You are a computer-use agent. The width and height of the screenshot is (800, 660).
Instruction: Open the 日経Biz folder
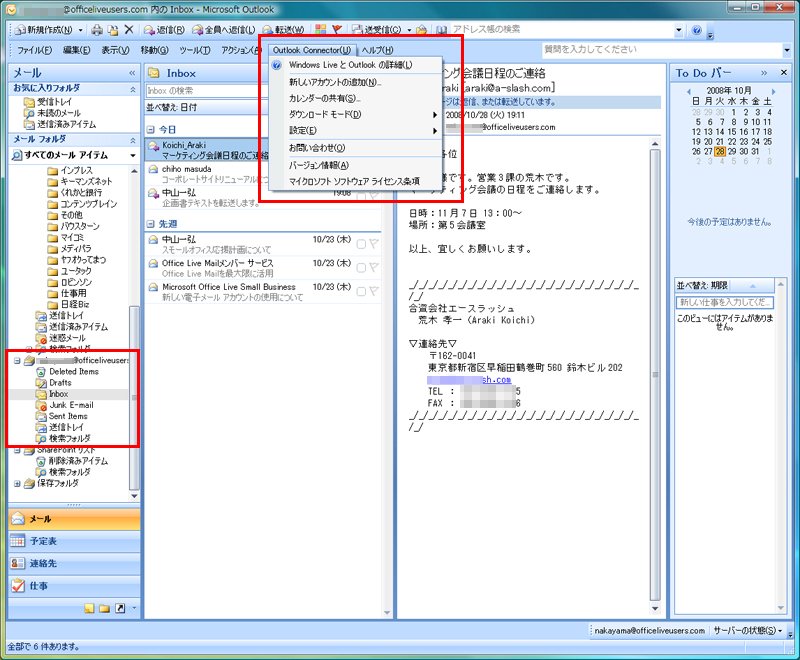tap(74, 304)
